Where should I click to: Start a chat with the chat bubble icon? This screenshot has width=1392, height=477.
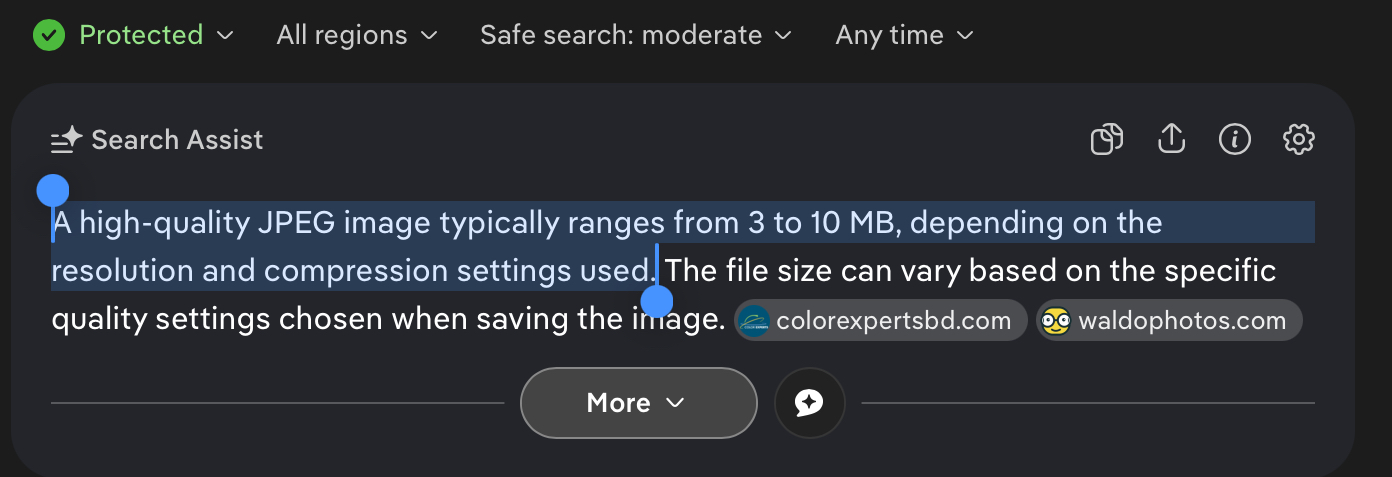(809, 403)
